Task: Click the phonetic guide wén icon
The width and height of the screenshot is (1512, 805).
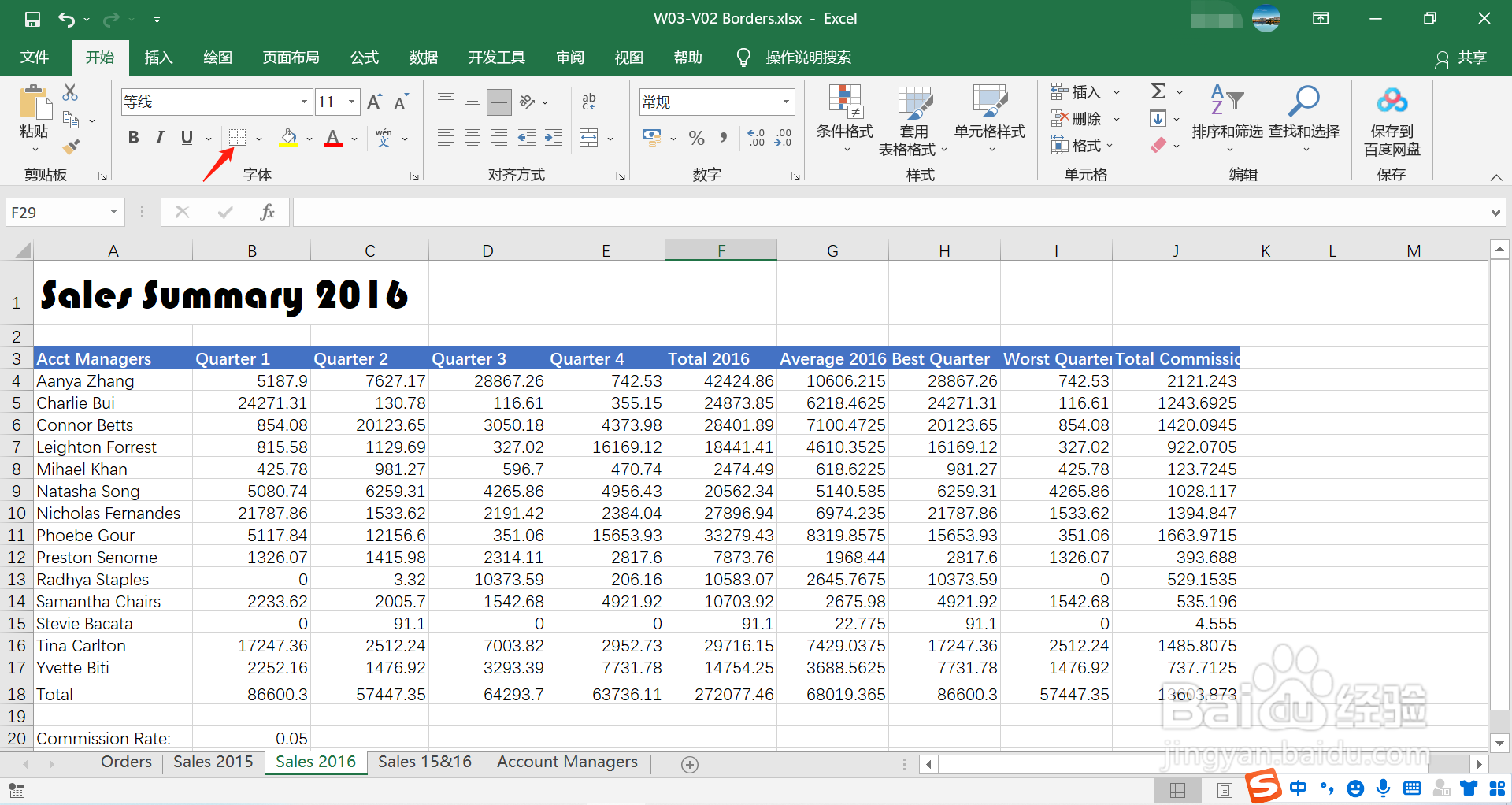Action: [x=384, y=138]
